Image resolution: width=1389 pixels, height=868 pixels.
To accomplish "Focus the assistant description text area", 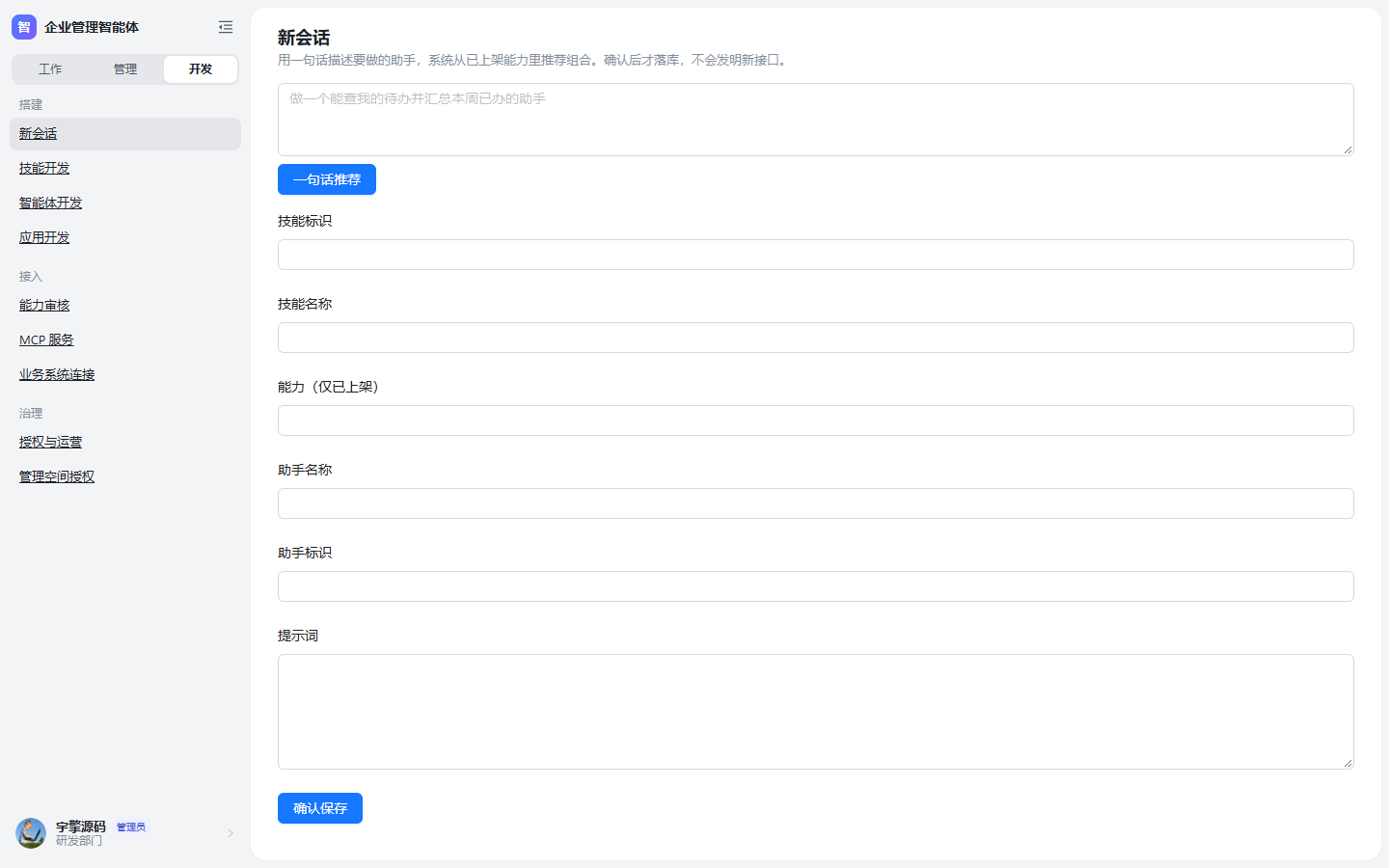I will click(816, 120).
